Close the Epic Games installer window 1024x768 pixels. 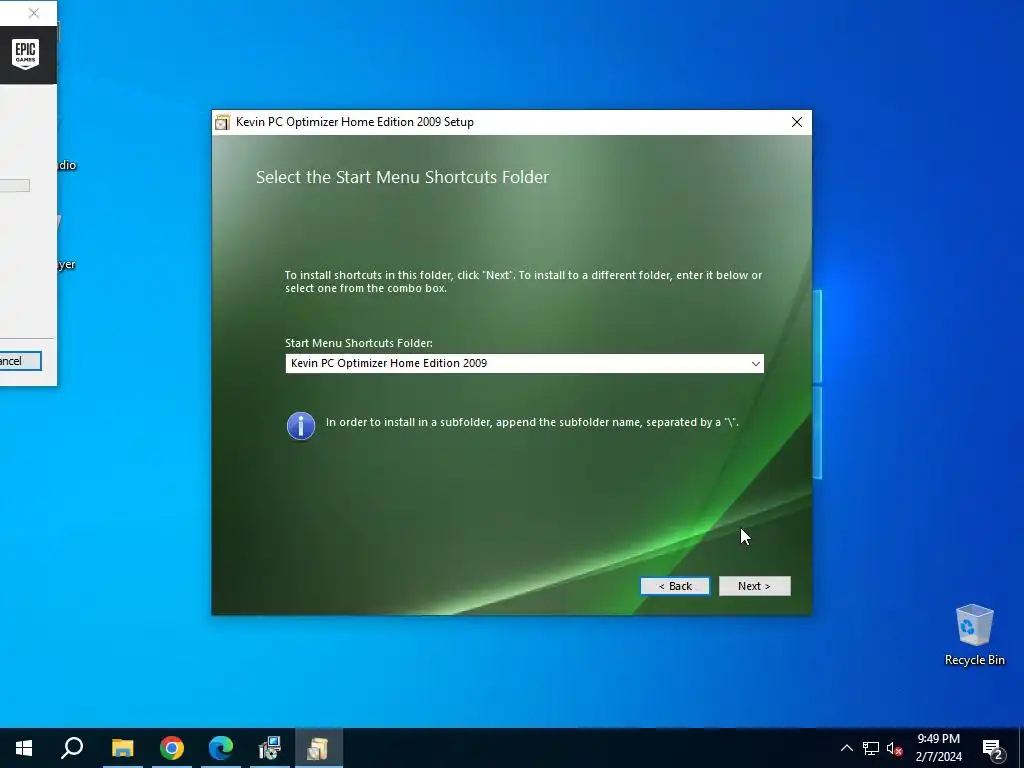(34, 13)
